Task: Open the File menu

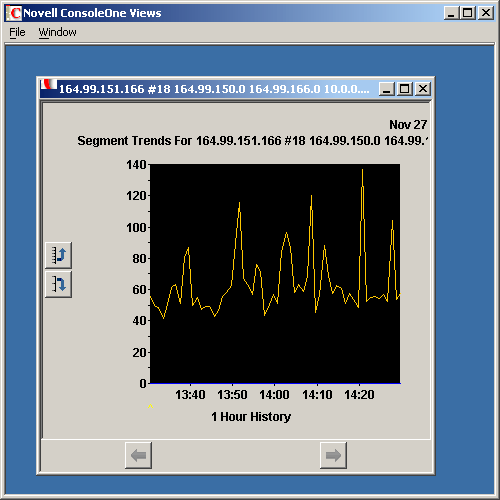Action: 17,32
